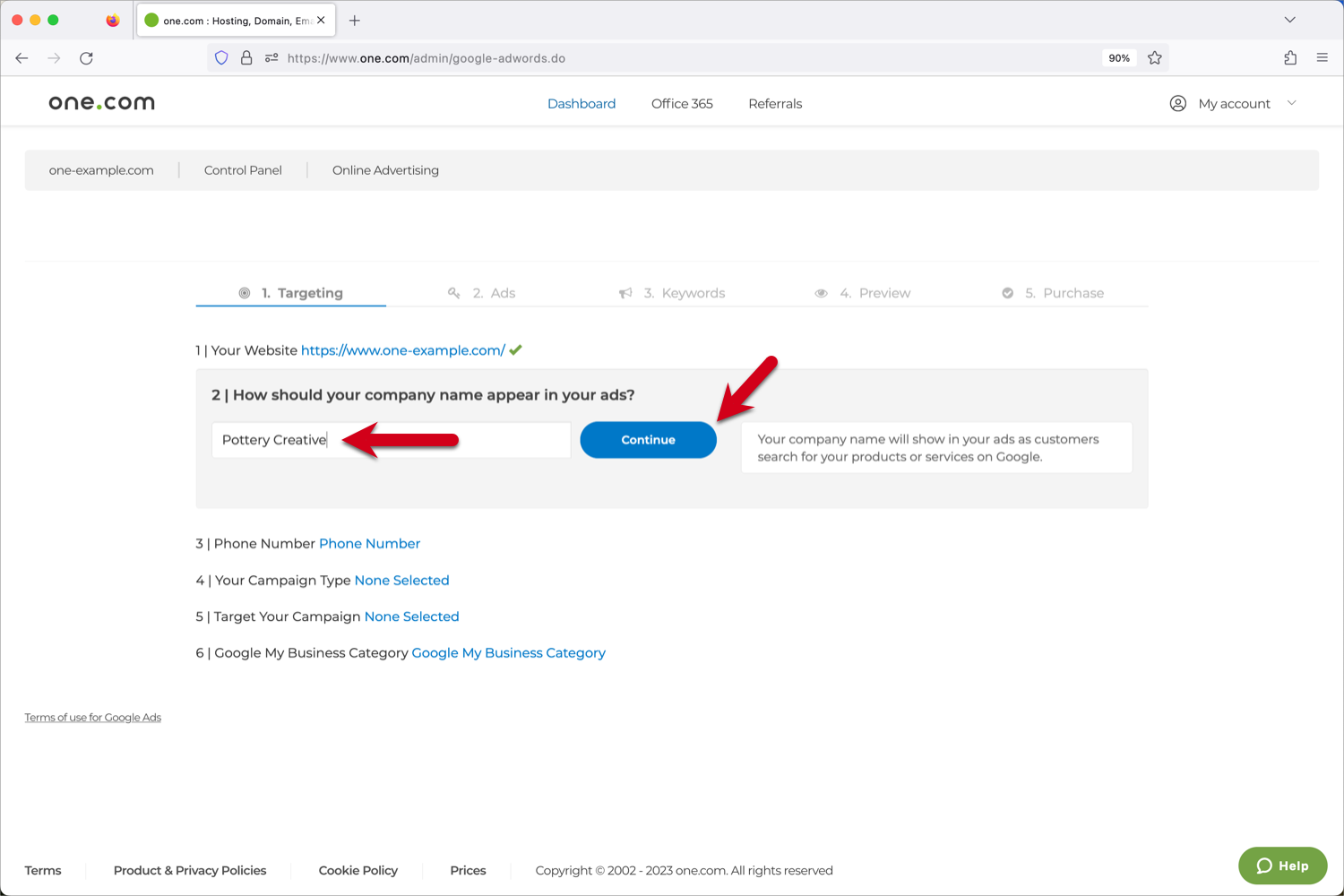This screenshot has height=896, width=1344.
Task: Open the Google My Business Category link
Action: [508, 652]
